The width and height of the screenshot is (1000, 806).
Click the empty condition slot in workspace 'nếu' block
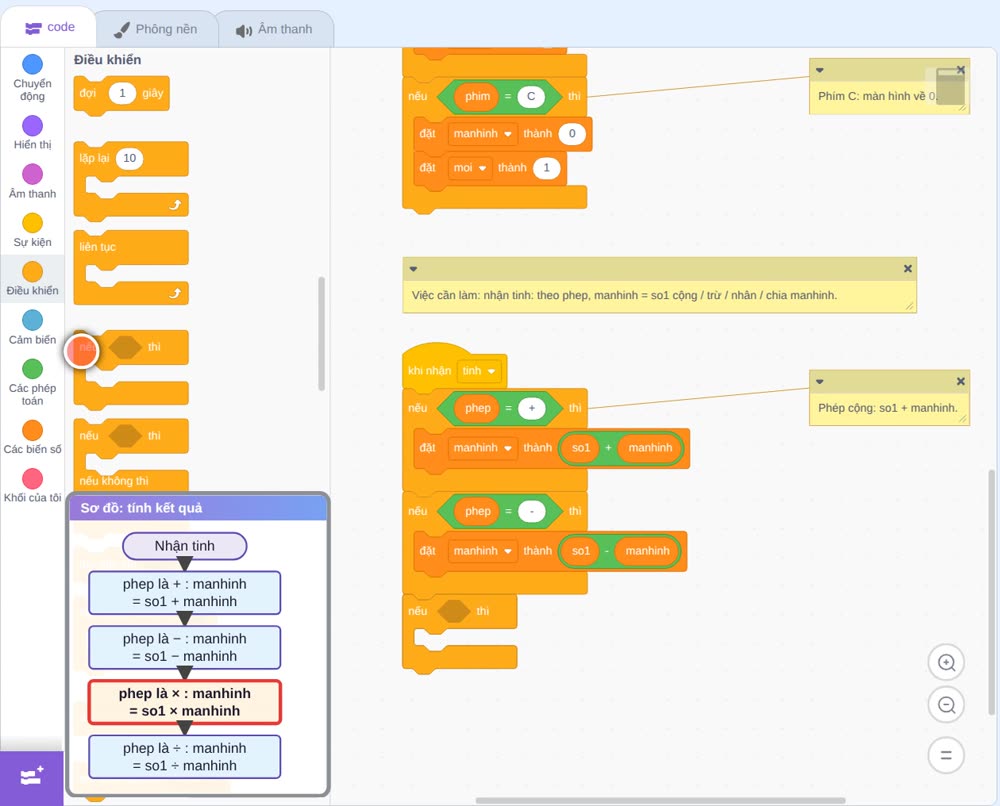tap(454, 611)
